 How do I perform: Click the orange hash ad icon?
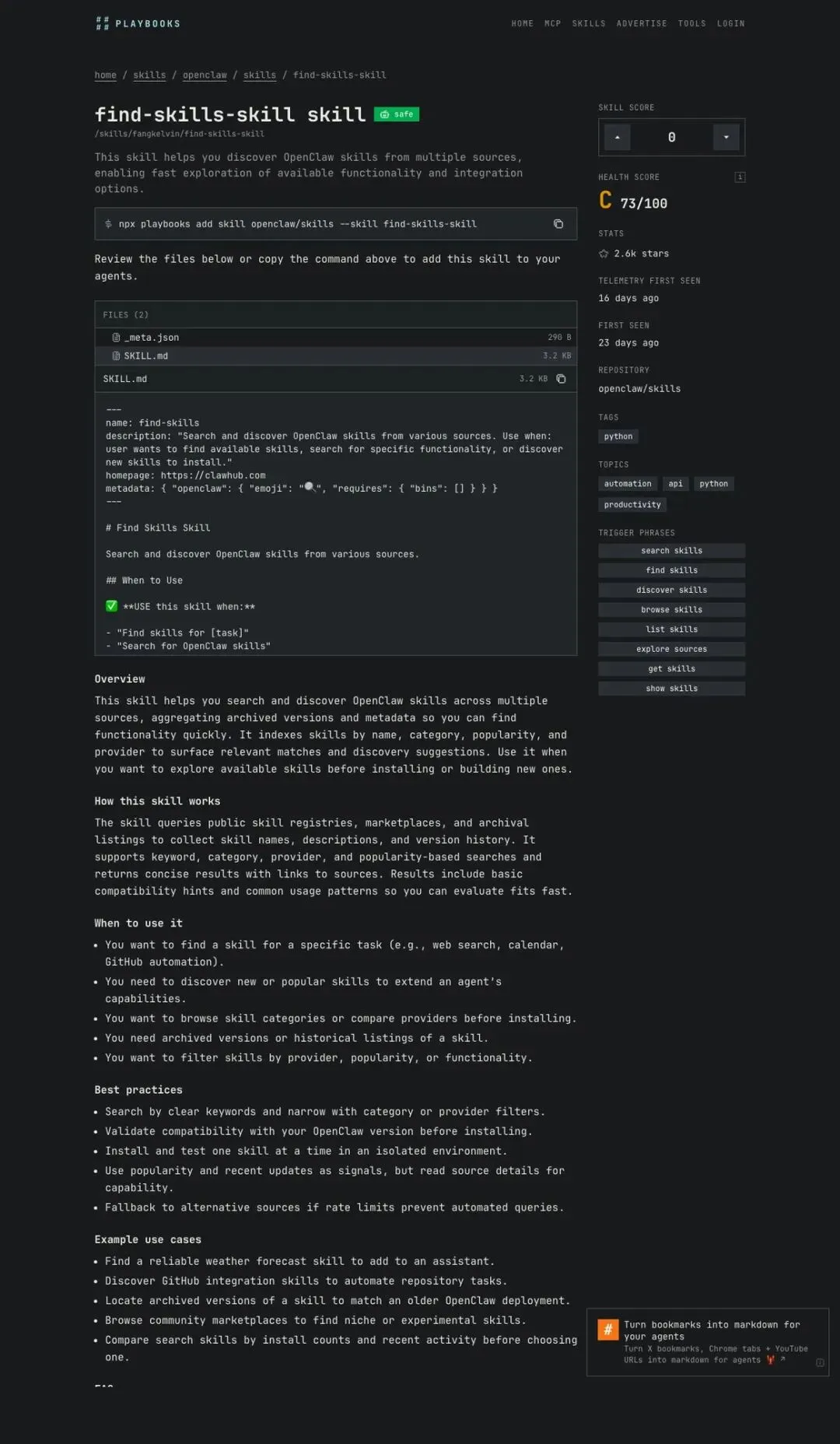[x=607, y=1330]
